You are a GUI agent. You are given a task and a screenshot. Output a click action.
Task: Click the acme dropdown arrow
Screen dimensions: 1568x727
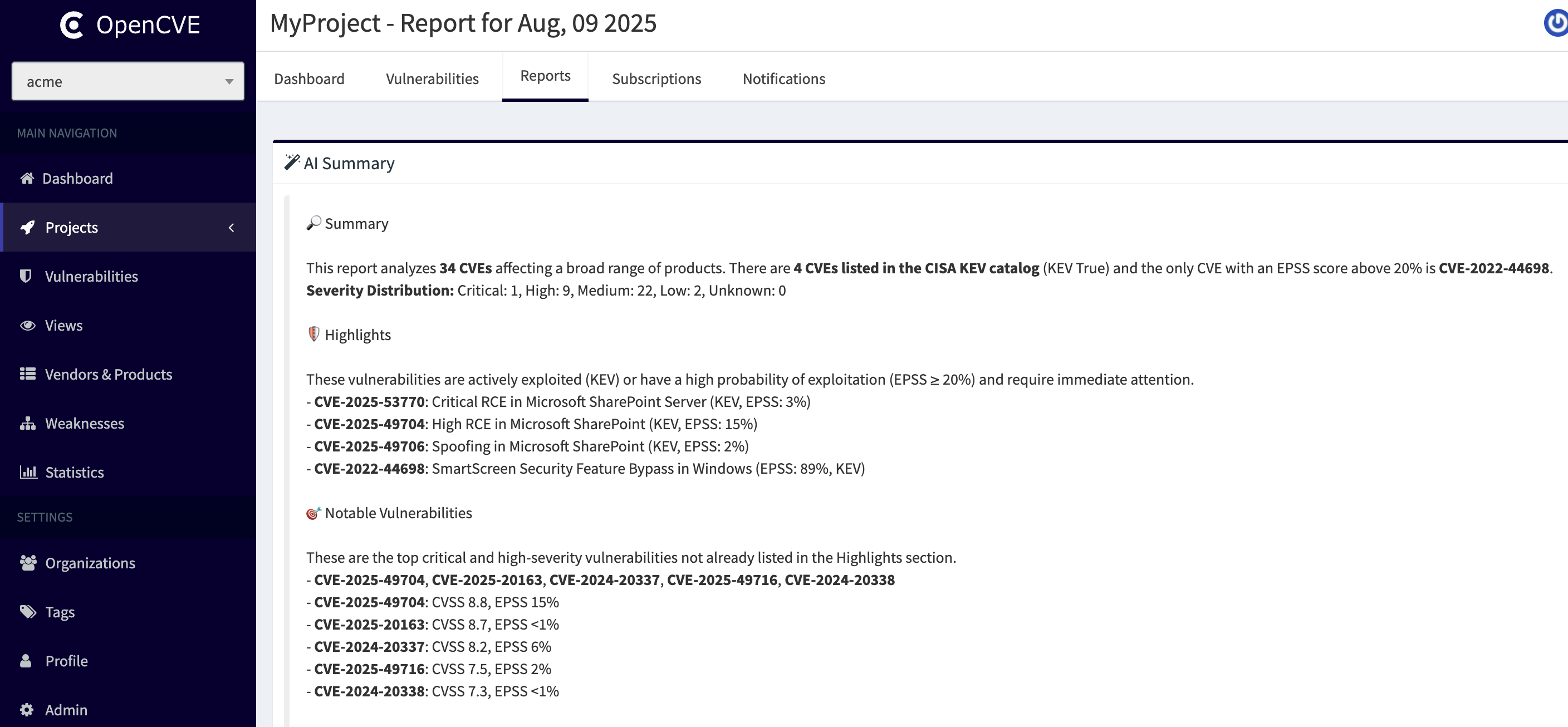(229, 81)
